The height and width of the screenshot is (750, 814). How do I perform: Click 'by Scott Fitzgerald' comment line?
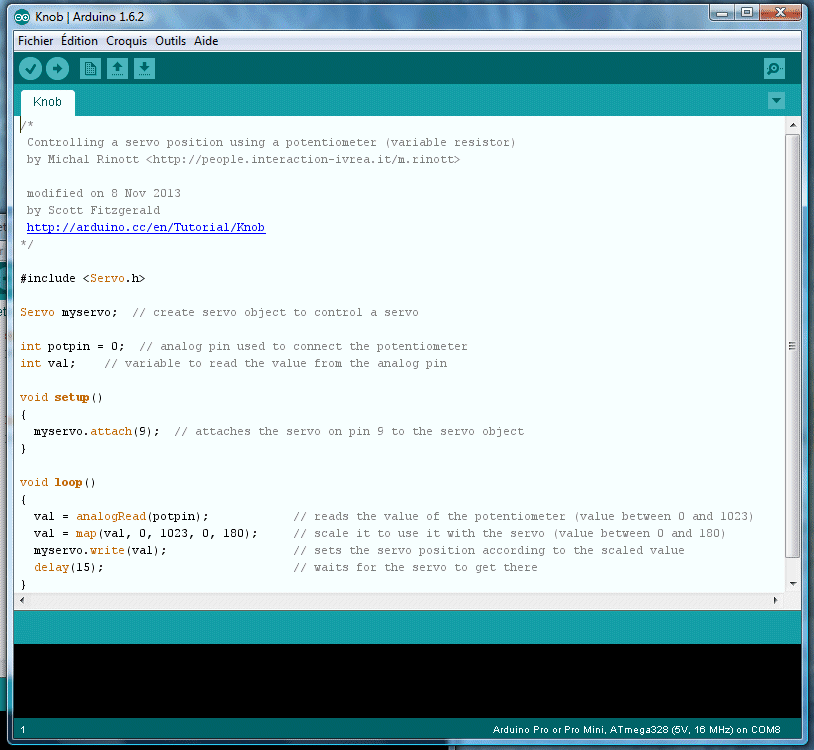tap(93, 210)
